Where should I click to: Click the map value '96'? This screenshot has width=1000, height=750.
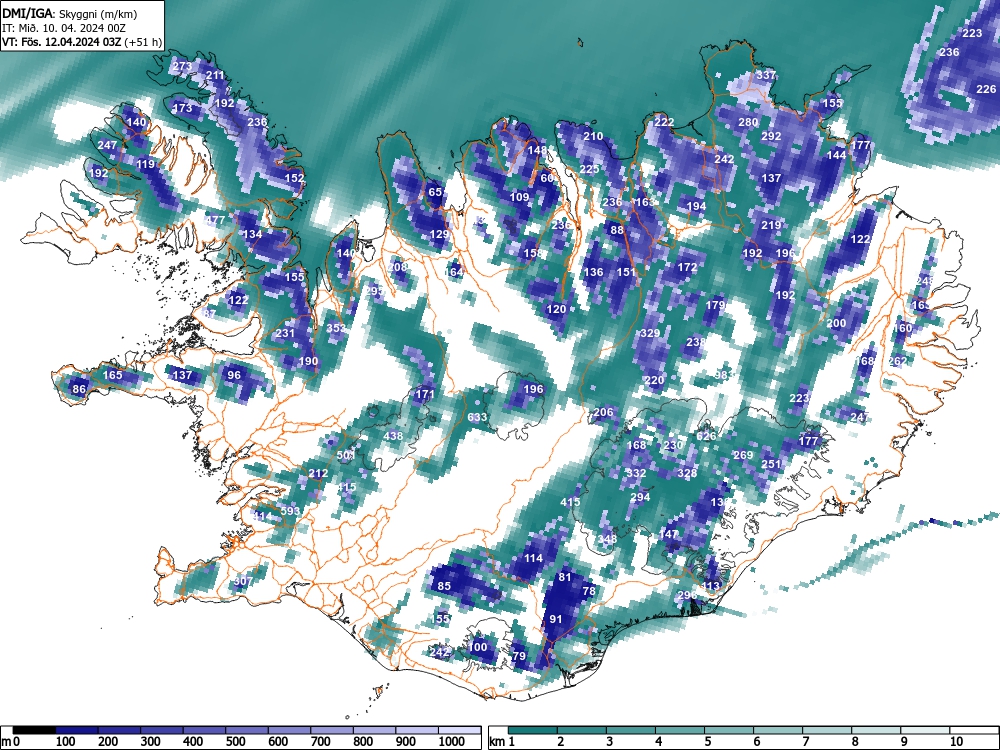[234, 374]
